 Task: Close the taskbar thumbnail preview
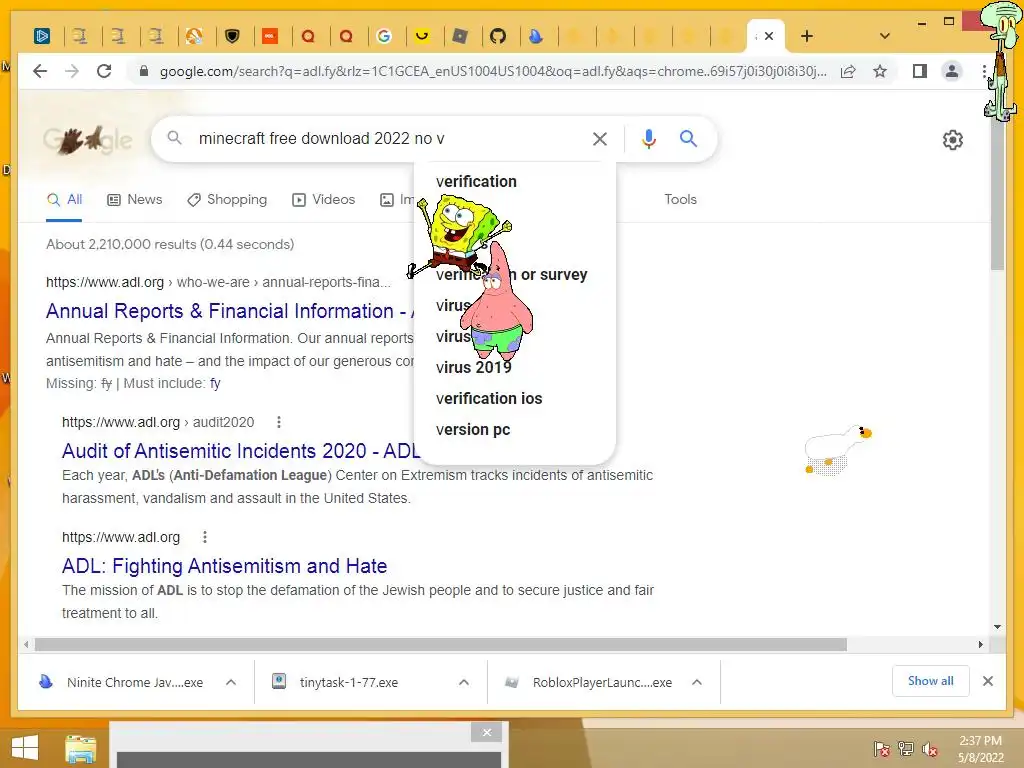[x=487, y=732]
